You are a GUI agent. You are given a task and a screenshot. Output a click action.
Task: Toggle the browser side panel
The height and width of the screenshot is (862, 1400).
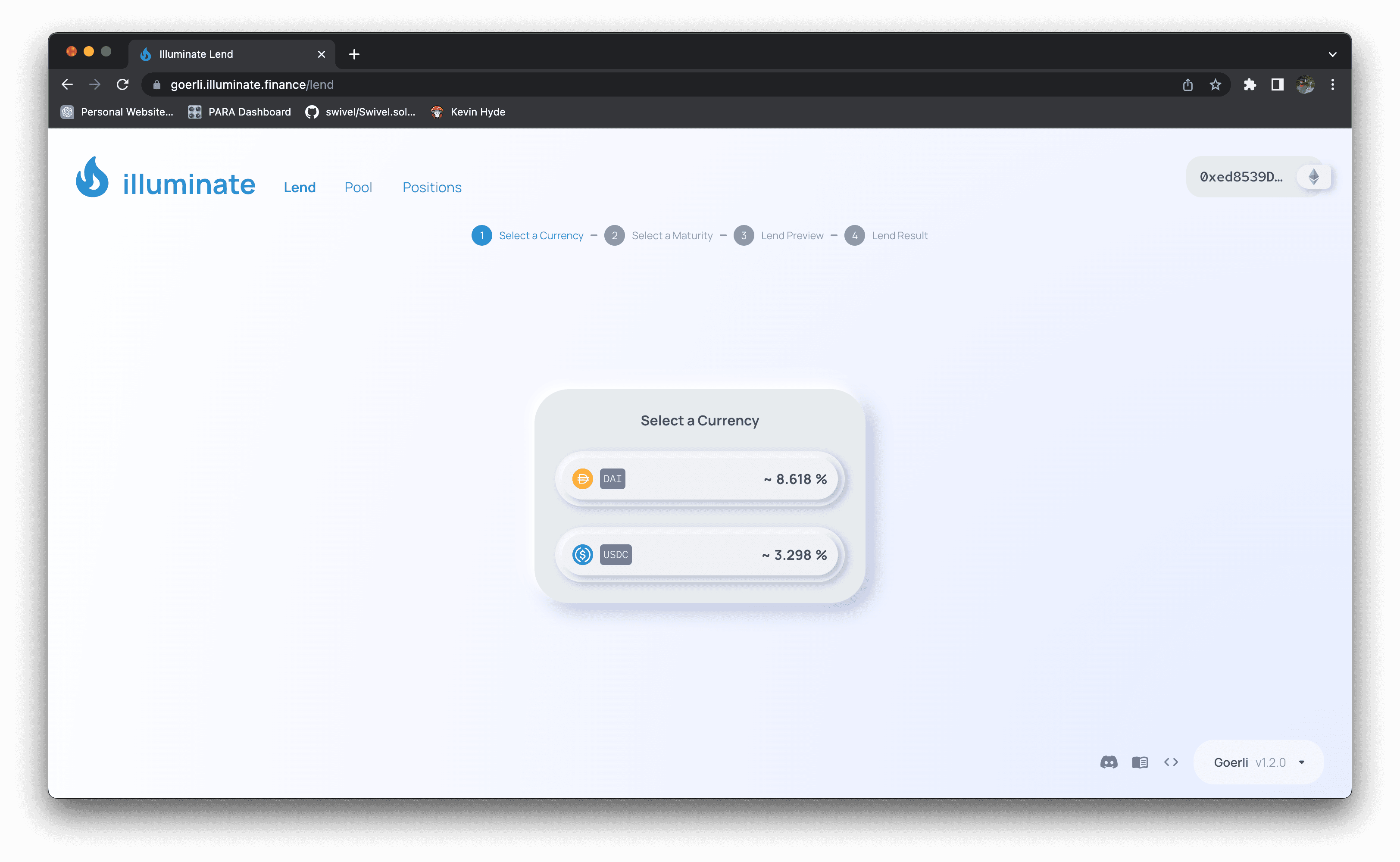[1277, 84]
